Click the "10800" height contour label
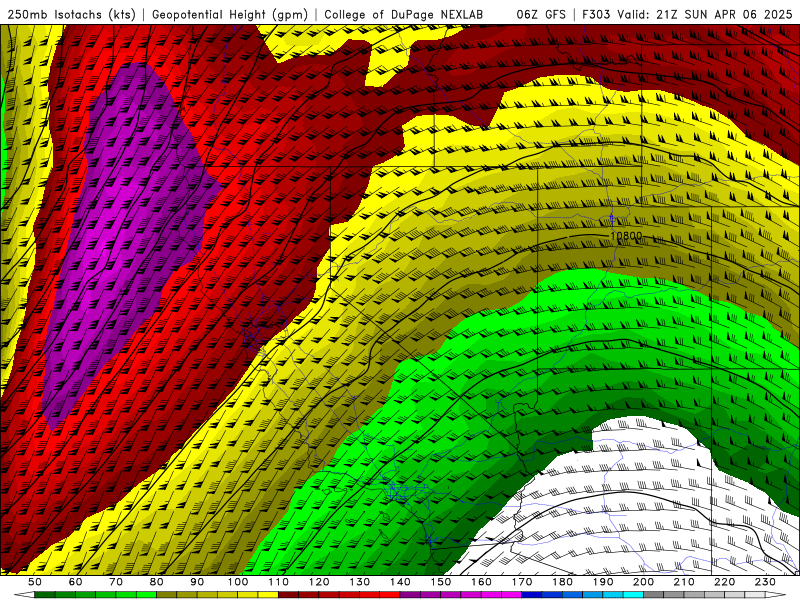This screenshot has width=800, height=600. click(626, 236)
